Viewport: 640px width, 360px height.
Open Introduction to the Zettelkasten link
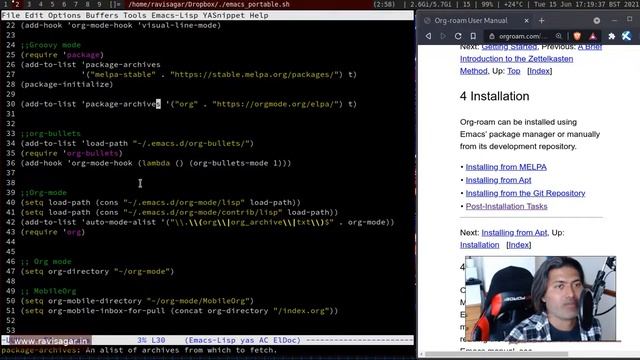tap(516, 59)
